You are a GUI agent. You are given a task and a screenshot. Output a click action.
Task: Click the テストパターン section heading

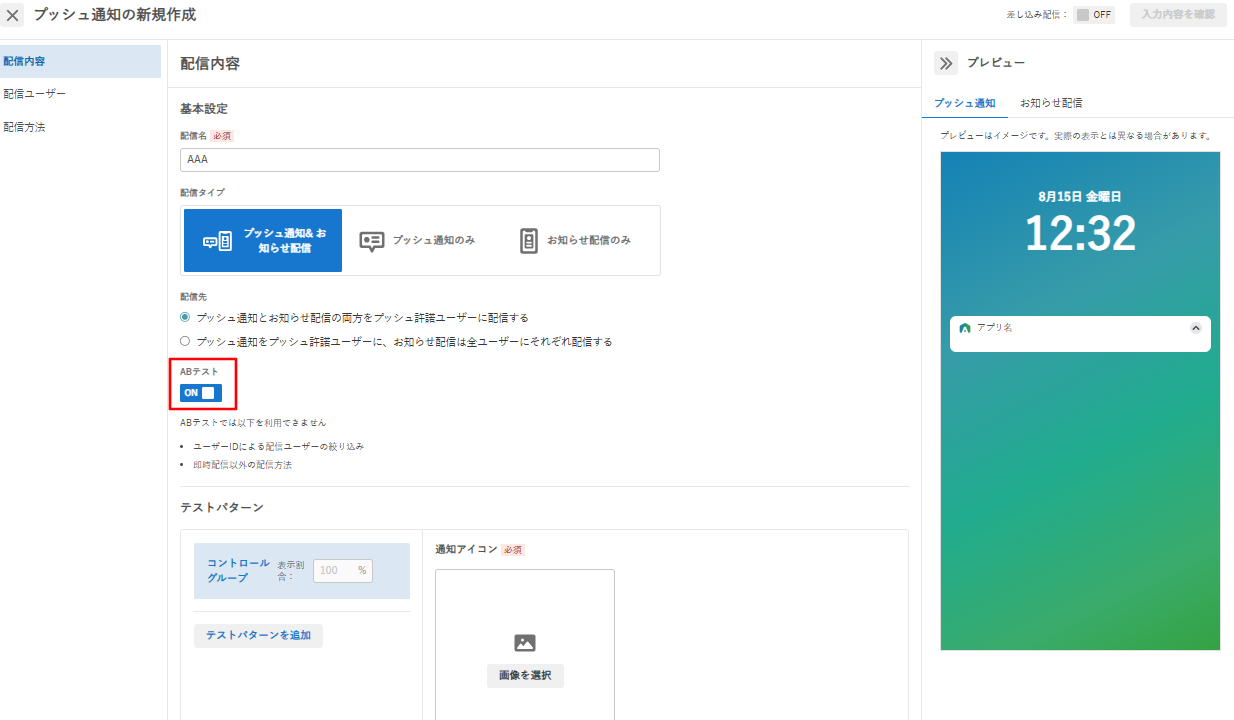pos(222,507)
